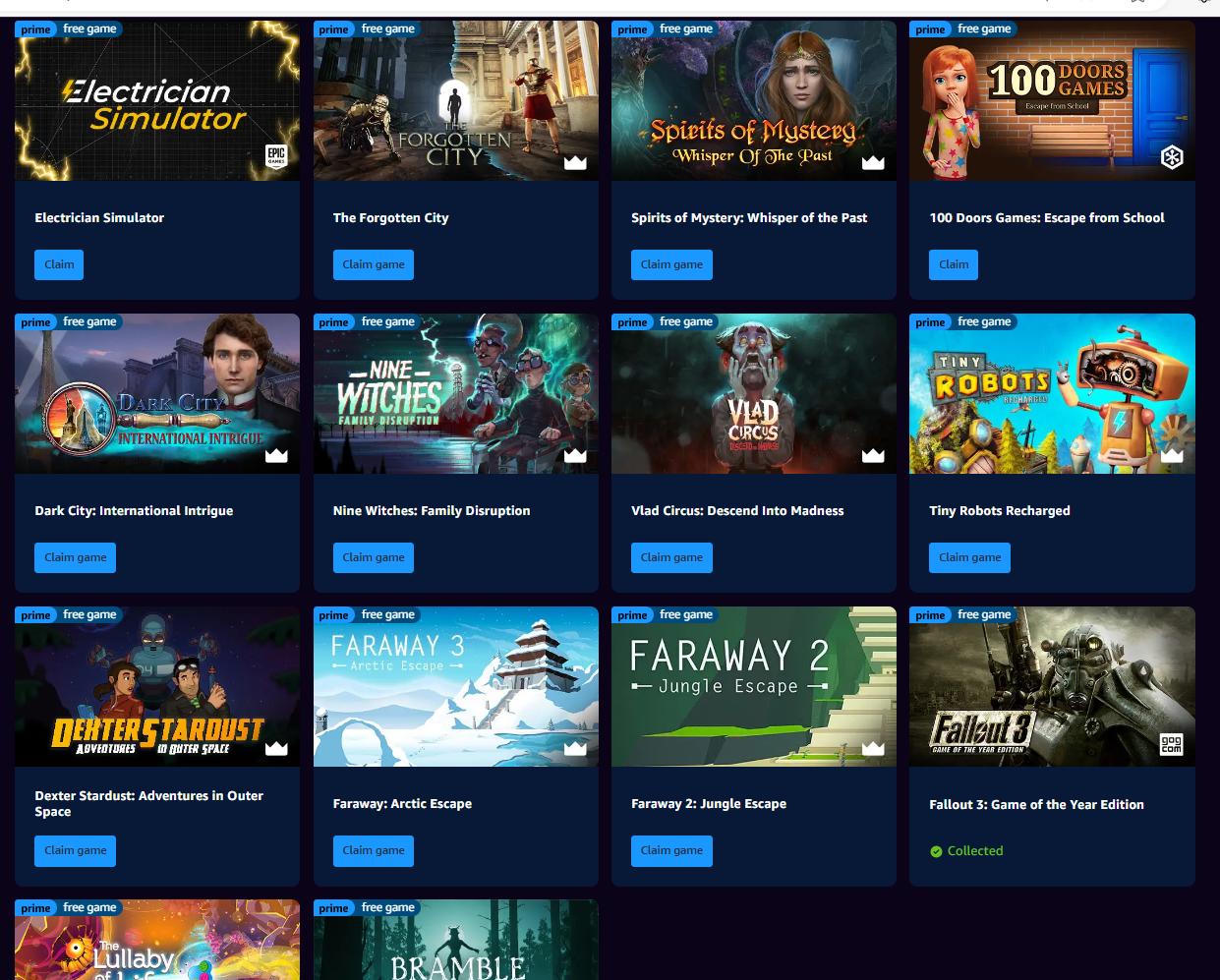The width and height of the screenshot is (1220, 980).
Task: Claim Nine Witches: Family Disruption
Action: point(374,557)
